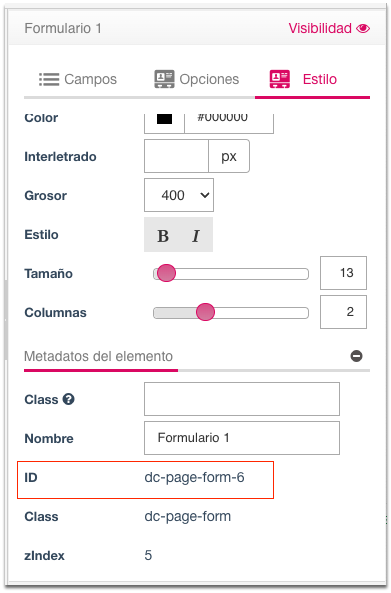Click the Tamaño slider handle
Screen dimensions: 391x593
[x=166, y=273]
